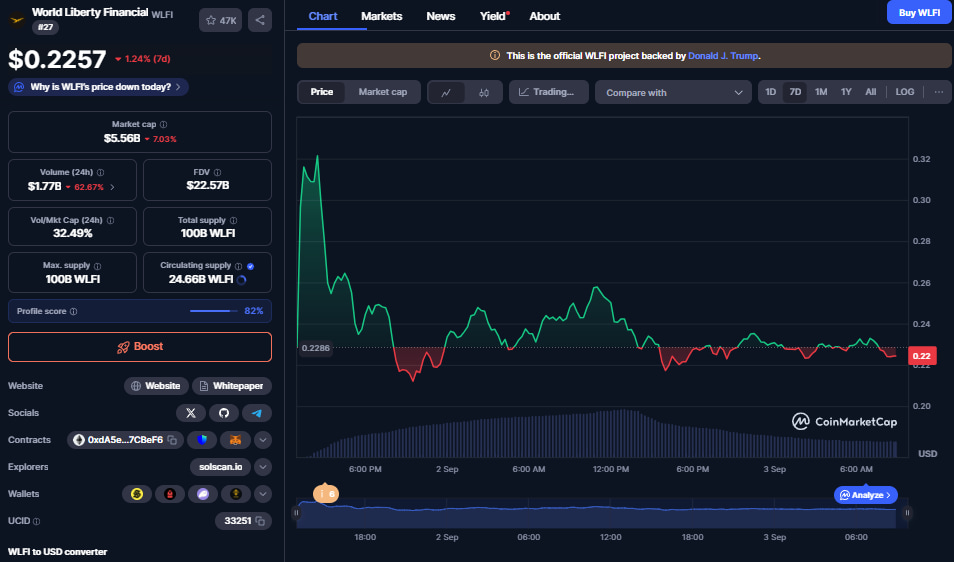Open info tooltip for FDV
The width and height of the screenshot is (954, 562).
217,172
